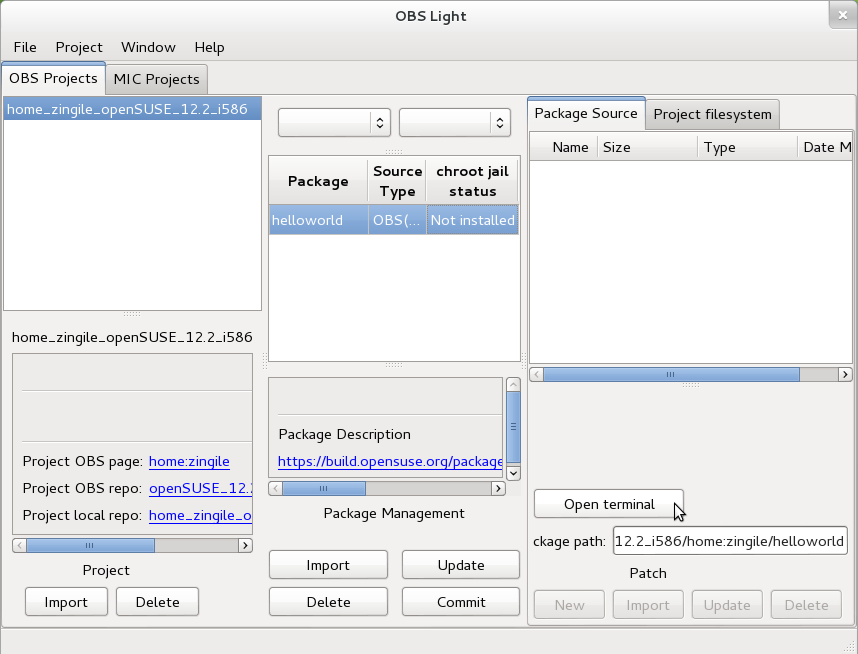Commit the helloworld package
858x654 pixels.
pos(460,601)
